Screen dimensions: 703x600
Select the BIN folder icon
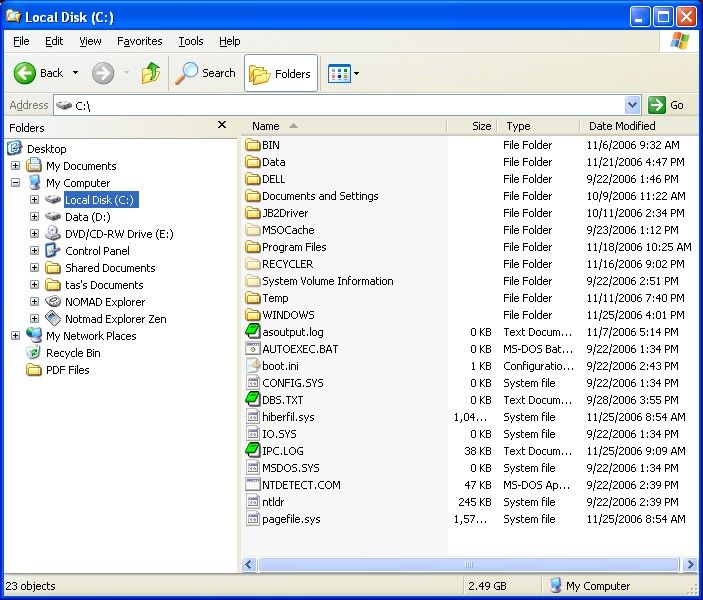[253, 145]
